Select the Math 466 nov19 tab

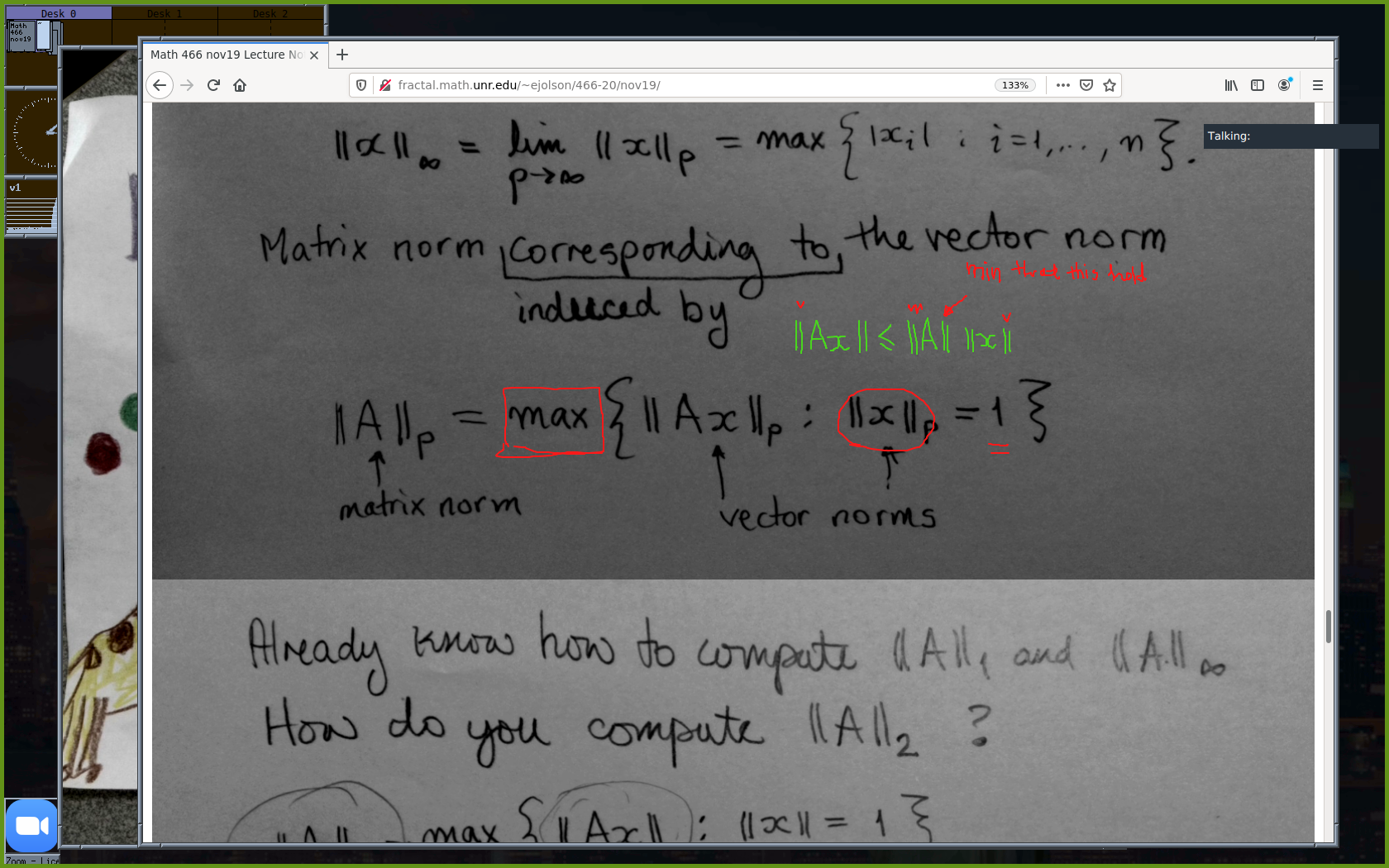click(x=225, y=55)
